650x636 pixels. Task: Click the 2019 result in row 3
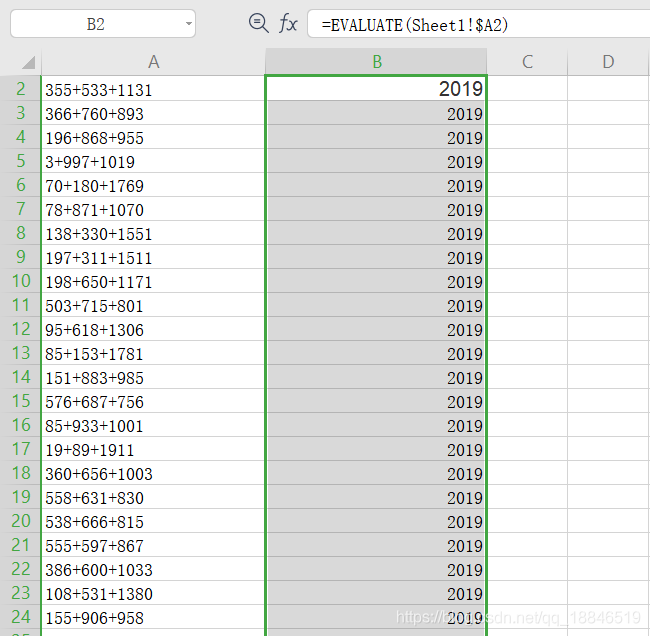pos(376,113)
